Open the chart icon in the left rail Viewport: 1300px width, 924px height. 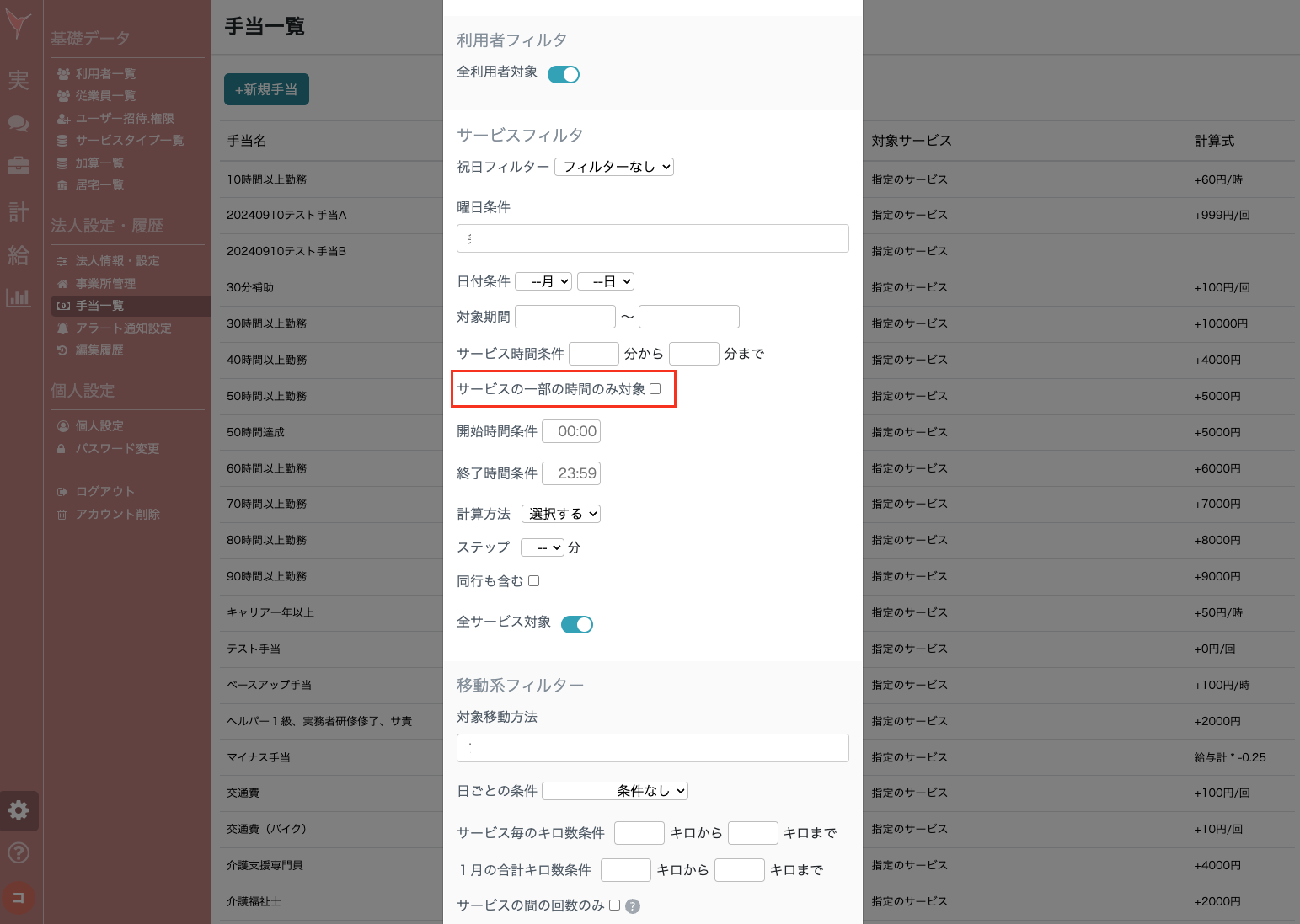(19, 297)
